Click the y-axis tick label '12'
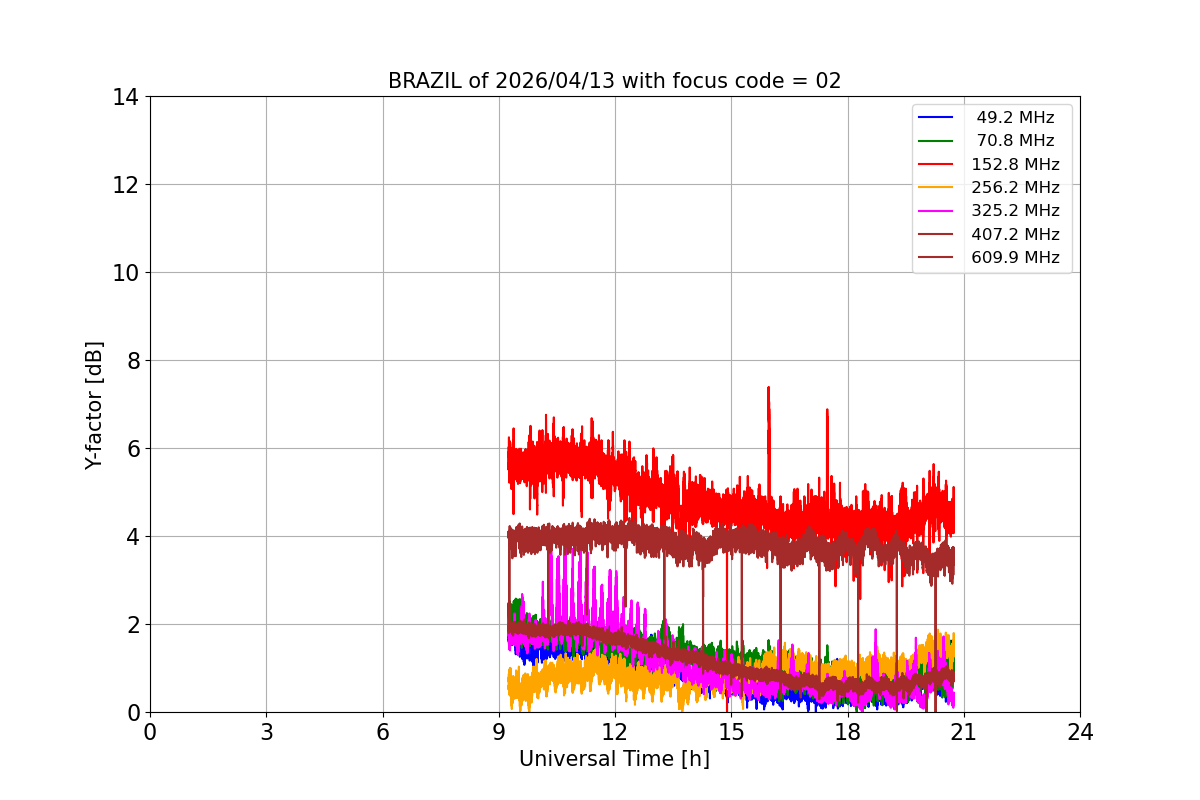The image size is (1200, 800). 126,185
